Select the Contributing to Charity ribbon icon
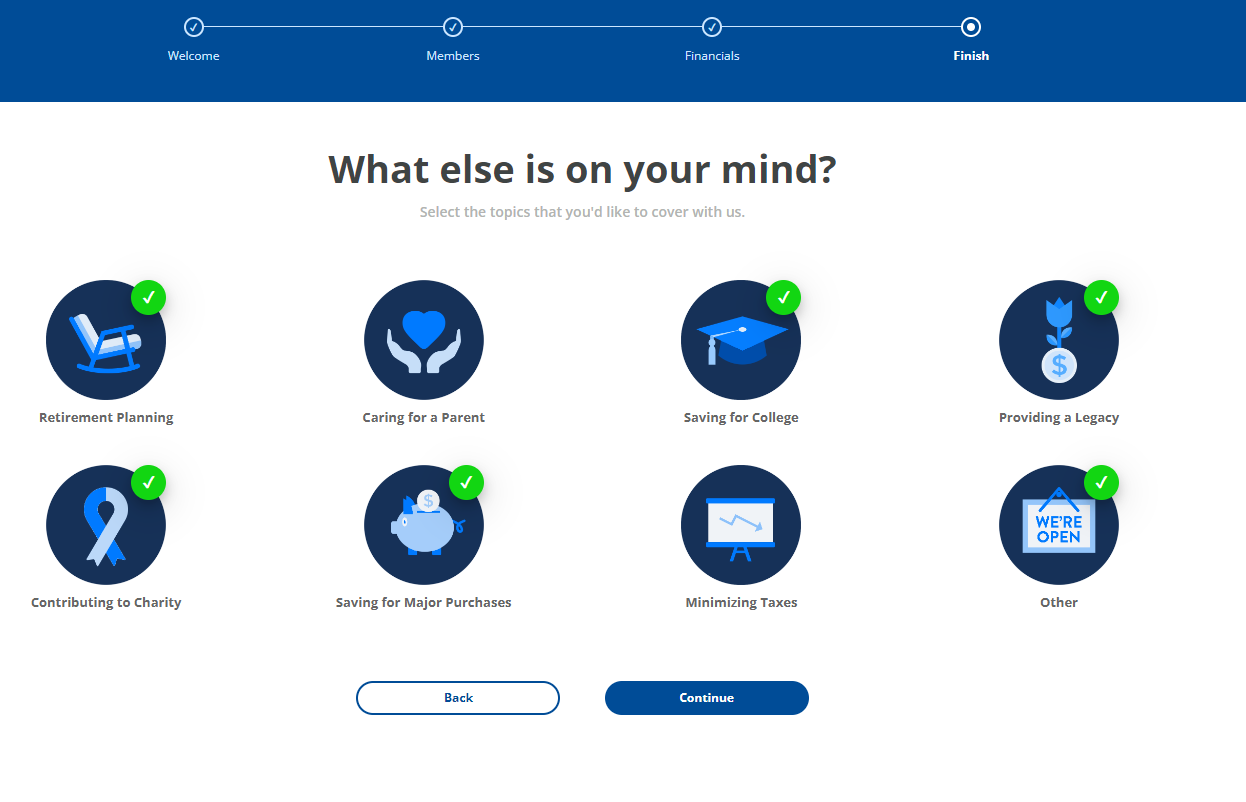Viewport: 1246px width, 802px height. [x=106, y=524]
